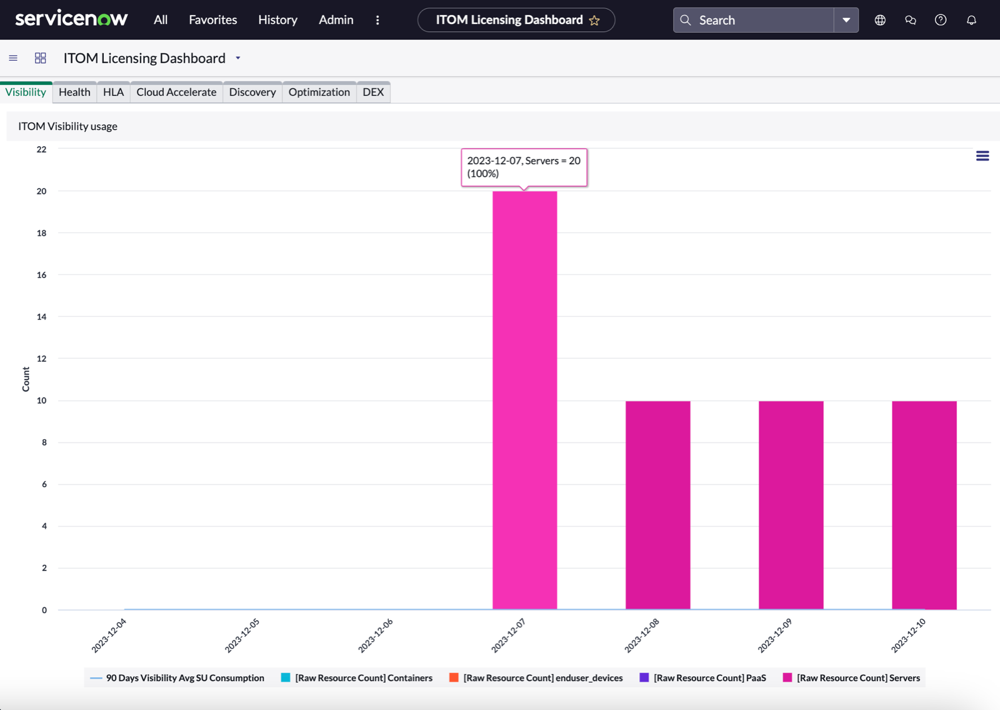Switch to the Discovery tab
The width and height of the screenshot is (1000, 710).
[x=253, y=92]
